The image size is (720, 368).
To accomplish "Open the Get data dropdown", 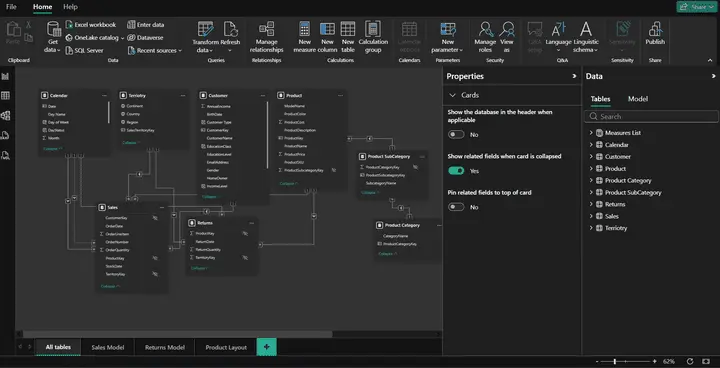I will 53,37.
